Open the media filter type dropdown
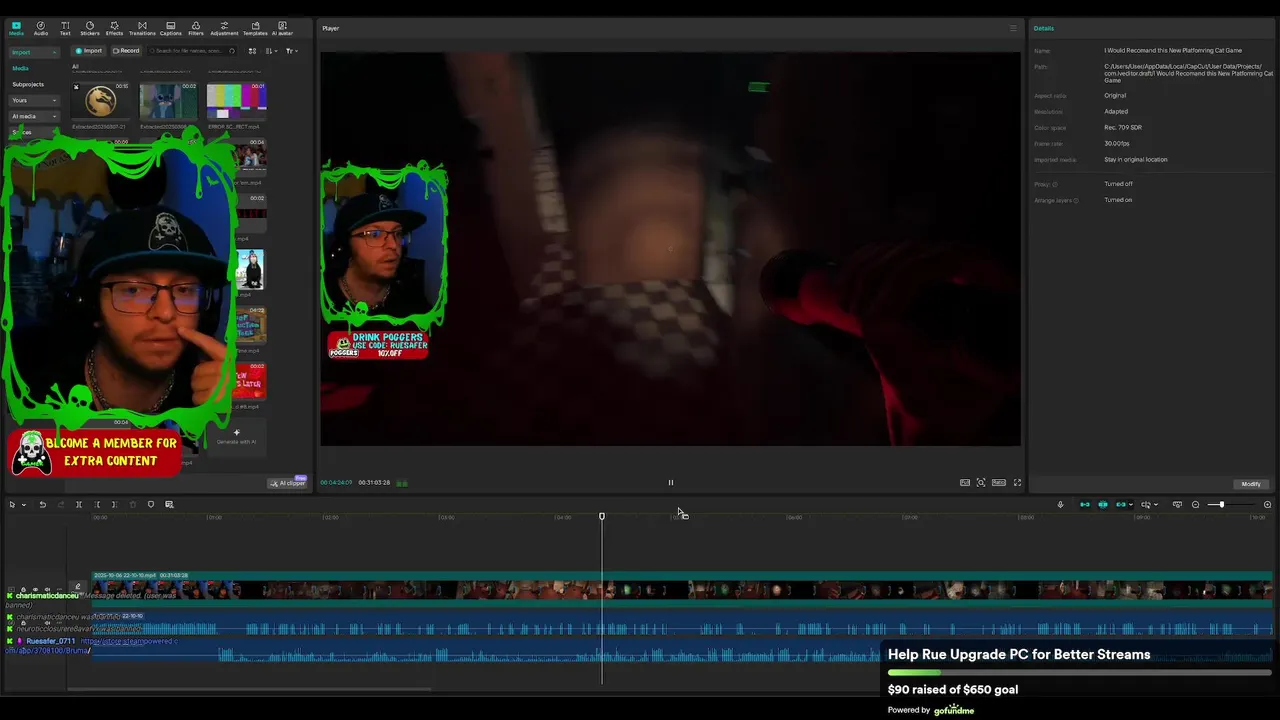1280x720 pixels. click(290, 51)
